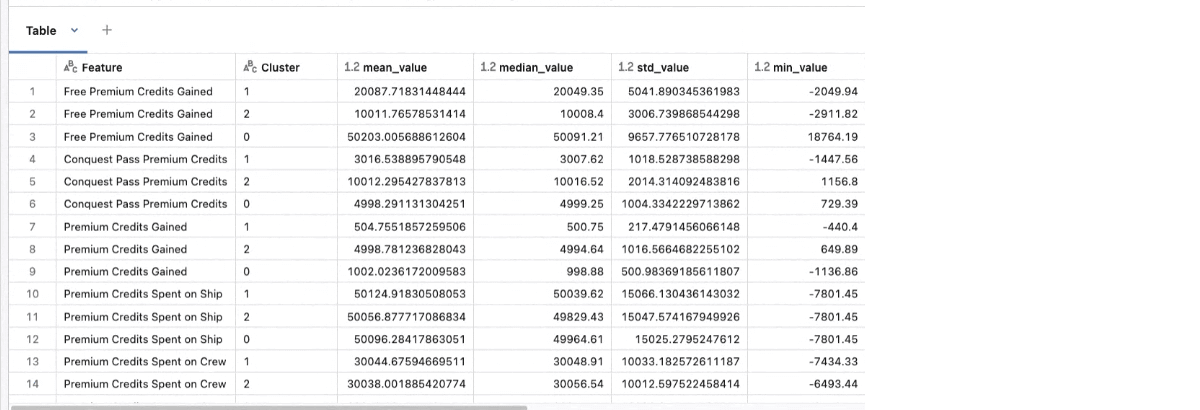Click the numeric type icon beside std_value
1200x410 pixels.
tap(626, 68)
